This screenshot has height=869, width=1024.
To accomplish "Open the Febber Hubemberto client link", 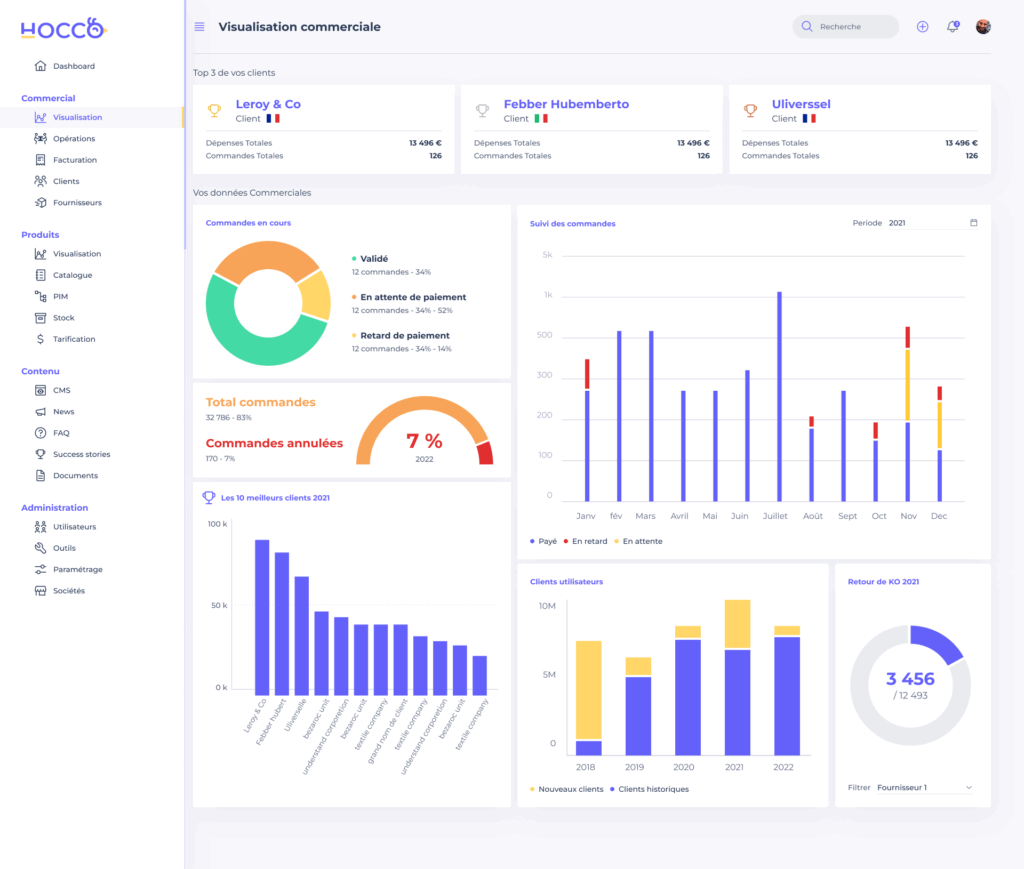I will tap(566, 104).
